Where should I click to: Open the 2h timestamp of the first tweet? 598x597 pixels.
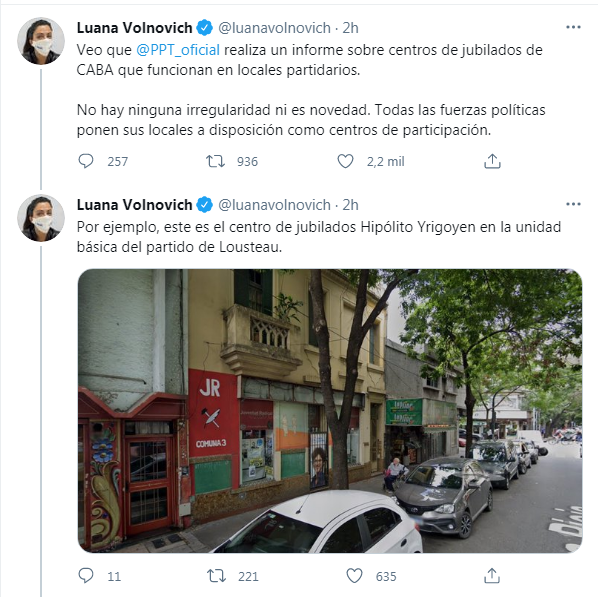tap(350, 28)
